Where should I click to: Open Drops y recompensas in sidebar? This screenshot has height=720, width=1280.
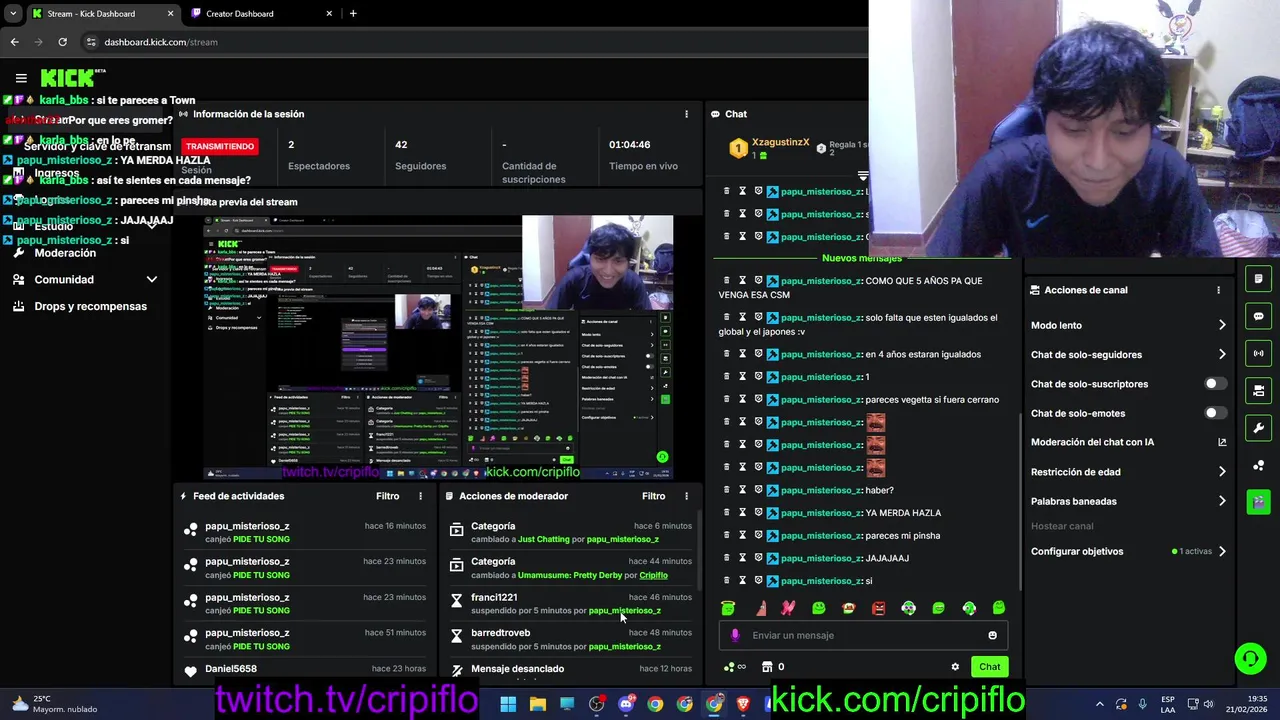(x=90, y=306)
